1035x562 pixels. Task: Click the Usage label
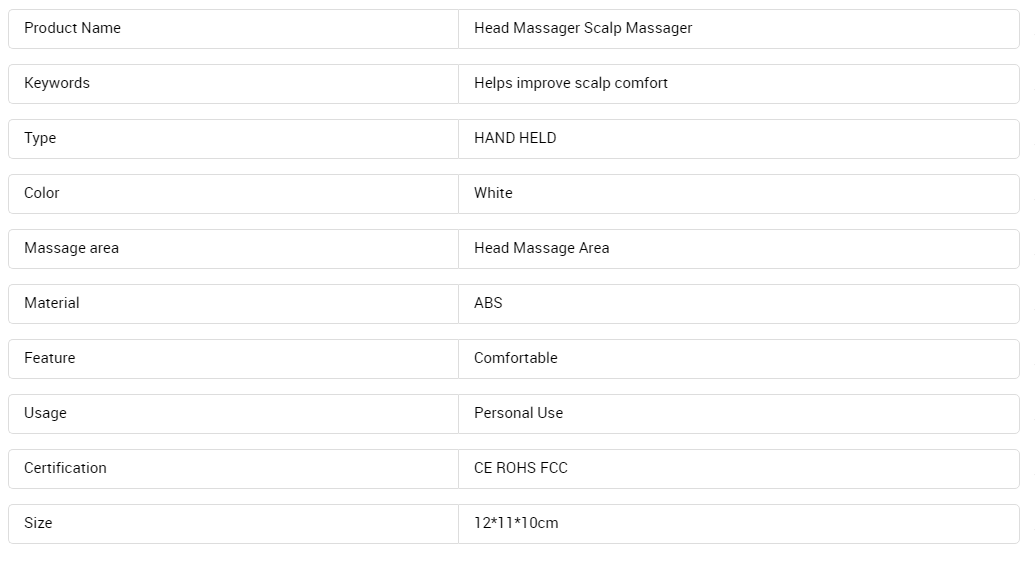(45, 413)
